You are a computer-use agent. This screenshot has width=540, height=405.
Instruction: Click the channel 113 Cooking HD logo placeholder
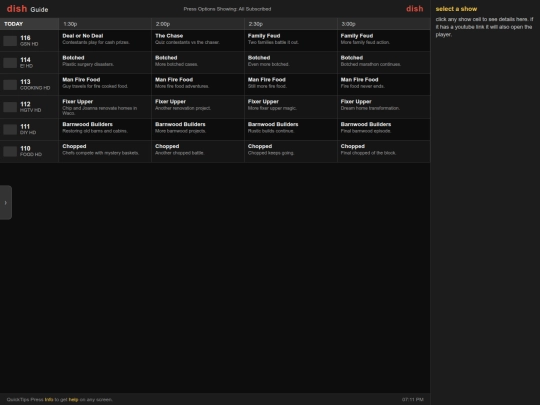[10, 85]
